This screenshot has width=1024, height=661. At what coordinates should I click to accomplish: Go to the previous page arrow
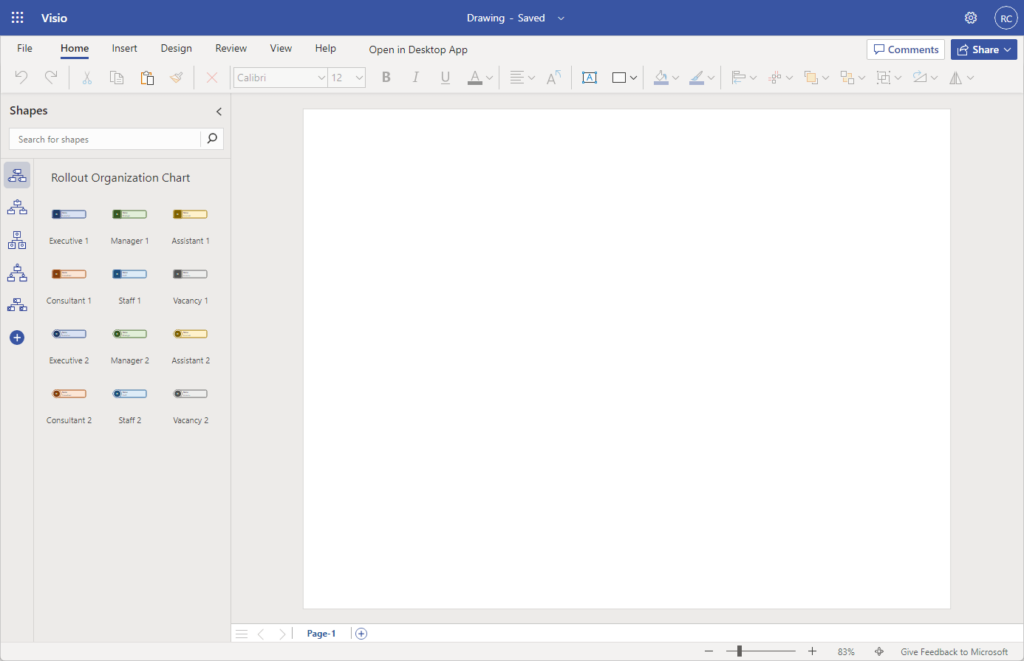click(261, 634)
